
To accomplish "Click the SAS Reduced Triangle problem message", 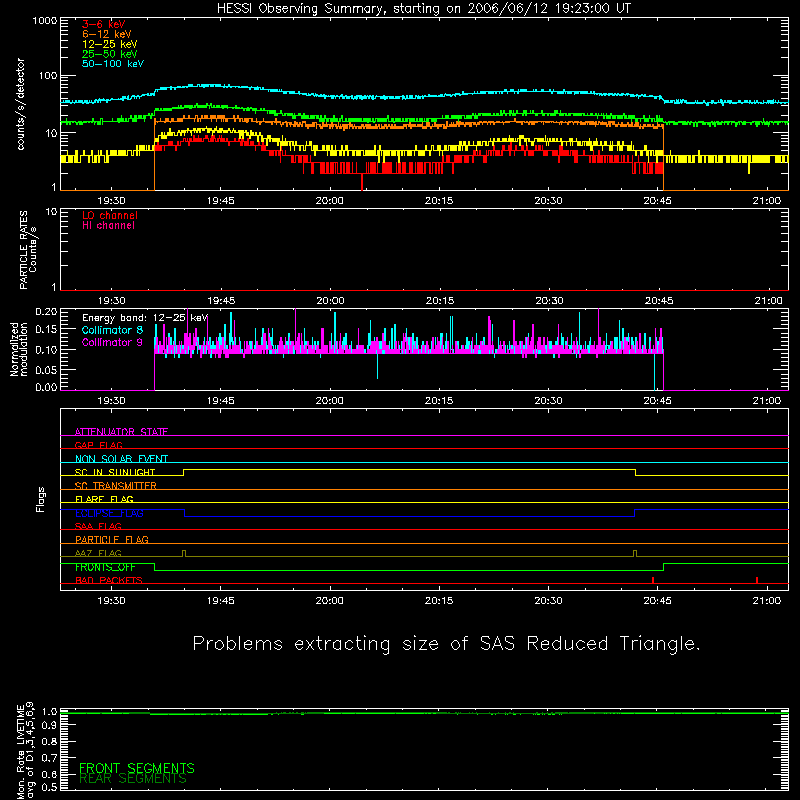I will 446,644.
